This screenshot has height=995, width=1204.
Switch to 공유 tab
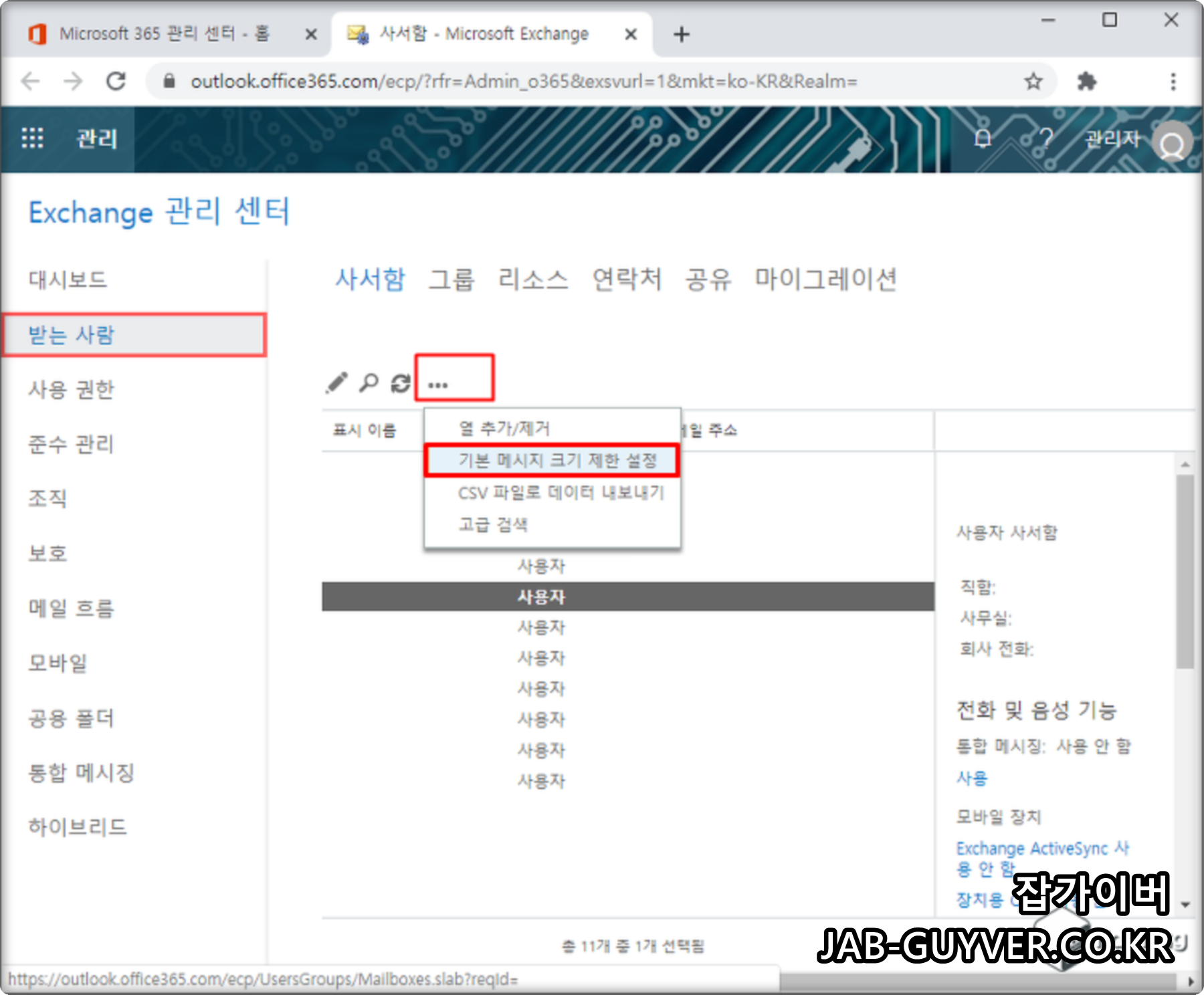point(708,278)
